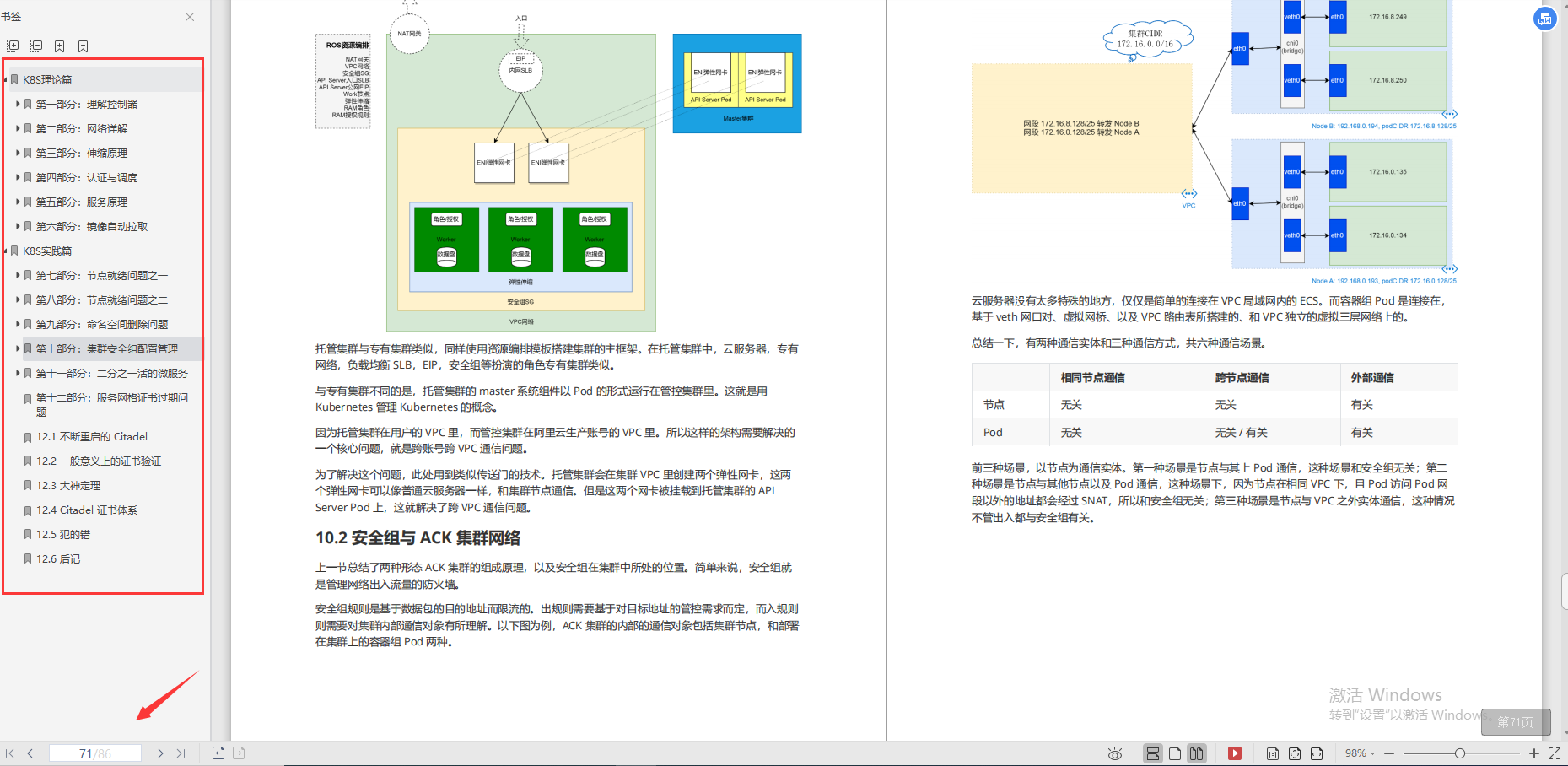The height and width of the screenshot is (766, 1568).
Task: Click the 第71页 page indicator
Action: point(1516,722)
